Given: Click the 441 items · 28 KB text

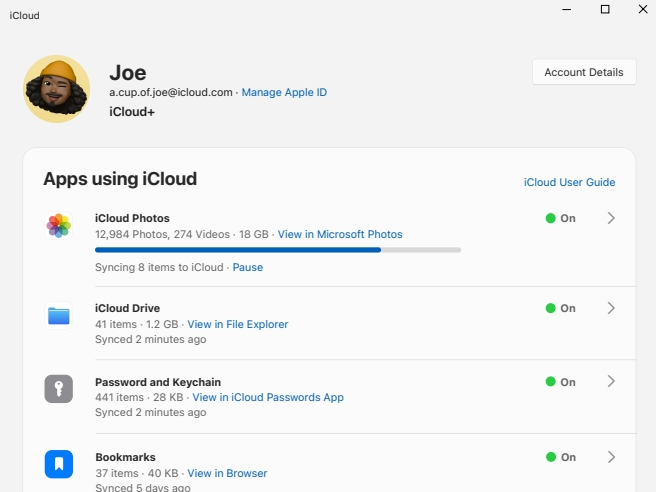Looking at the screenshot, I should (139, 397).
